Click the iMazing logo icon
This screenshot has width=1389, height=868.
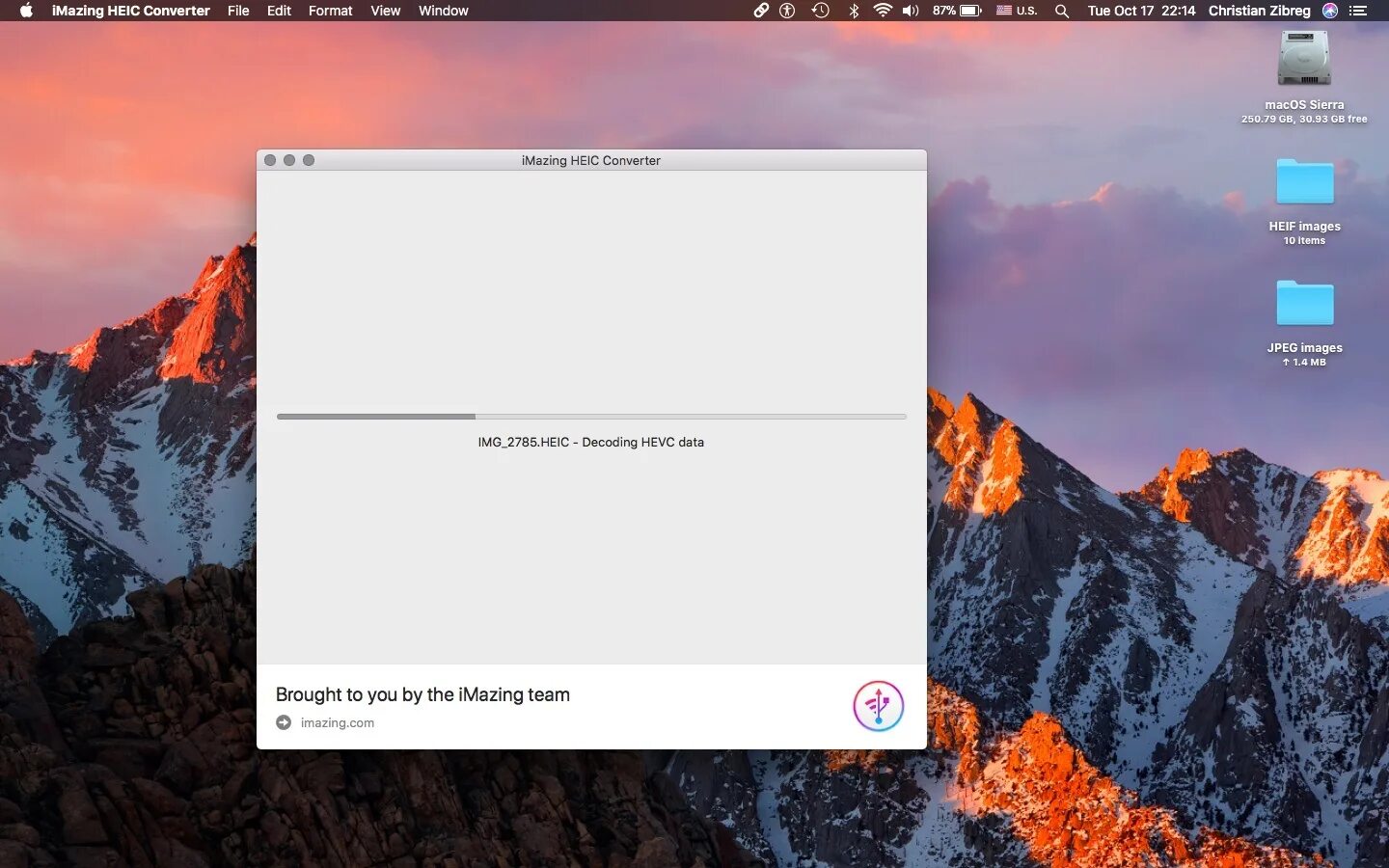(878, 706)
